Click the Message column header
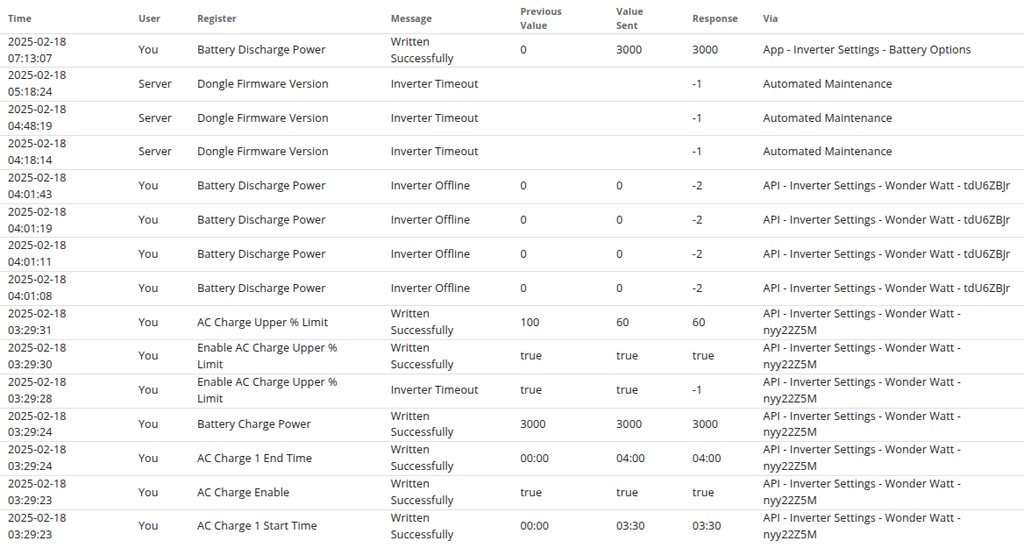This screenshot has width=1024, height=548. click(x=411, y=18)
